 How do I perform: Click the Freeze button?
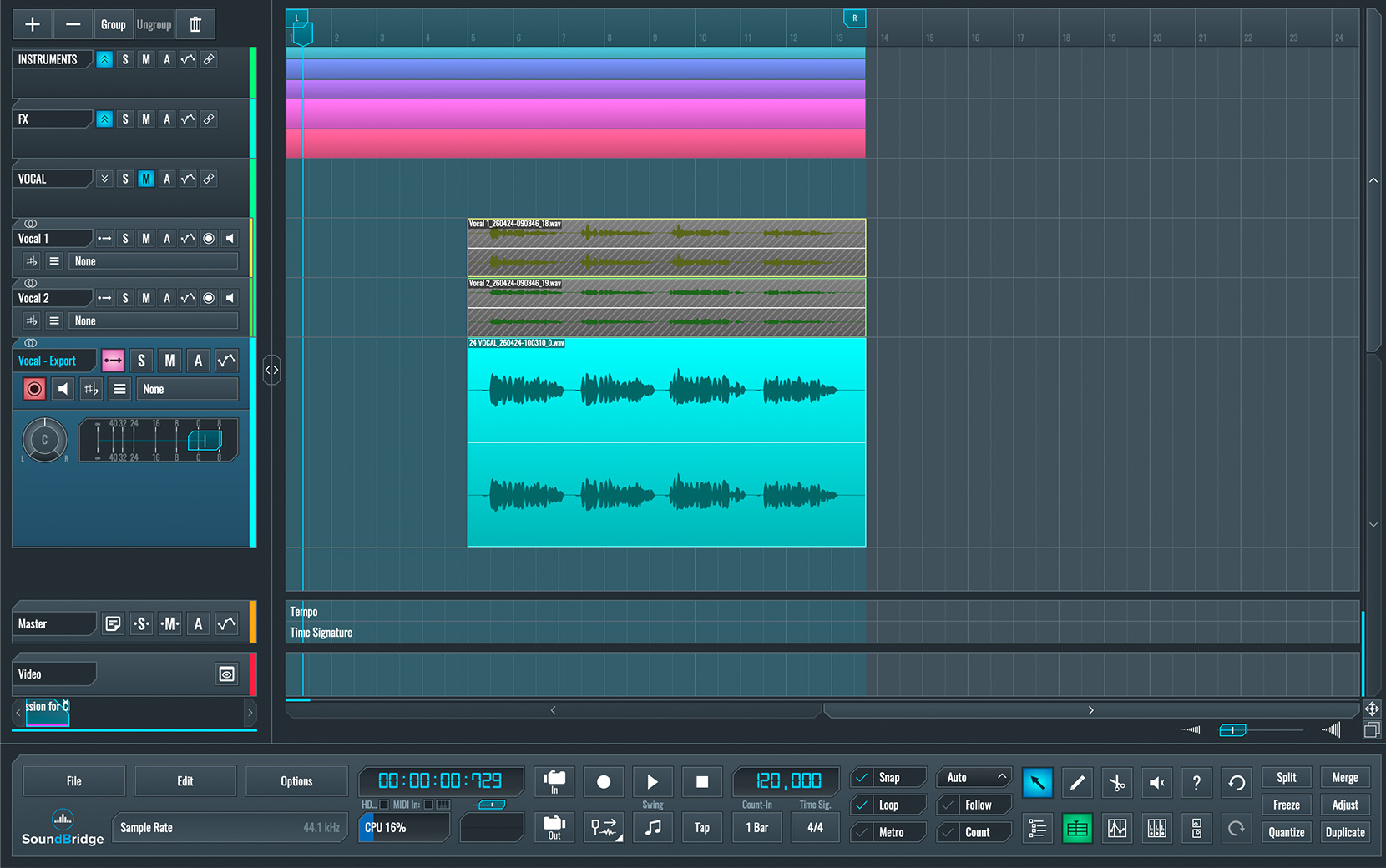point(1287,805)
